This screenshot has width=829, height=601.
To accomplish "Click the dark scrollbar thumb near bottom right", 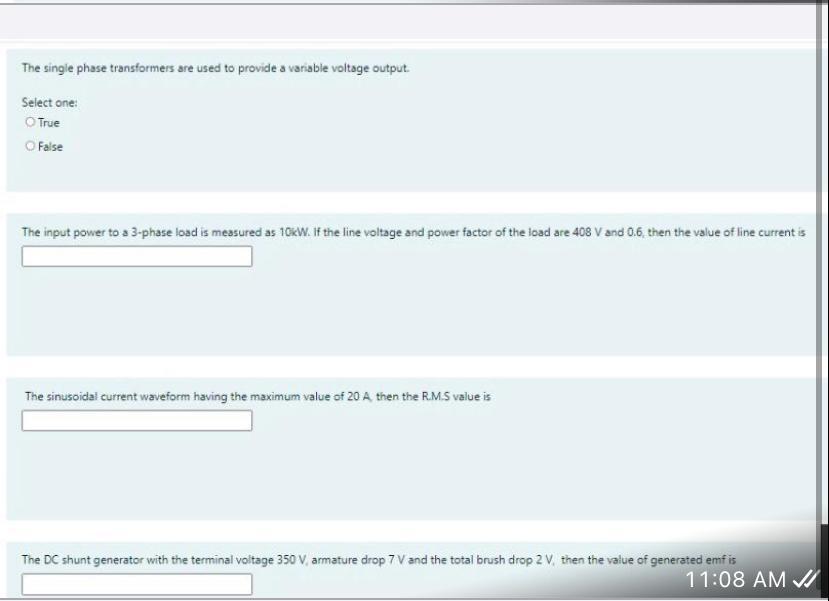I will pos(825,561).
